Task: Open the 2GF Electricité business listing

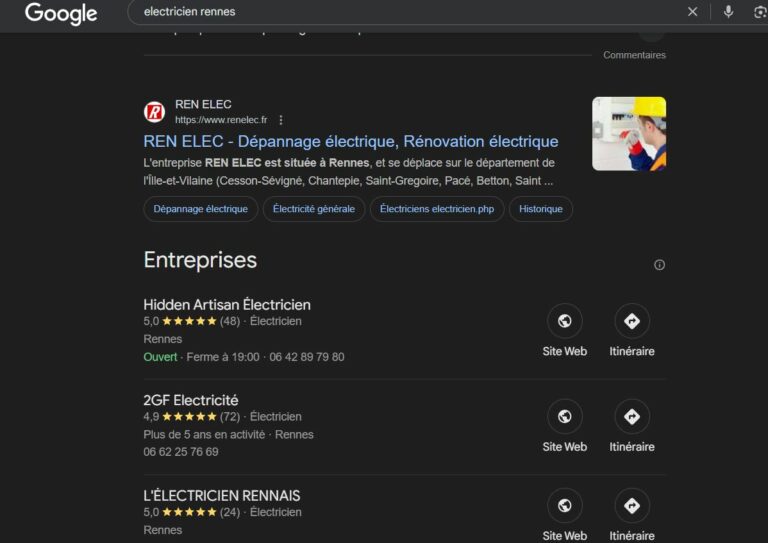Action: (x=191, y=400)
